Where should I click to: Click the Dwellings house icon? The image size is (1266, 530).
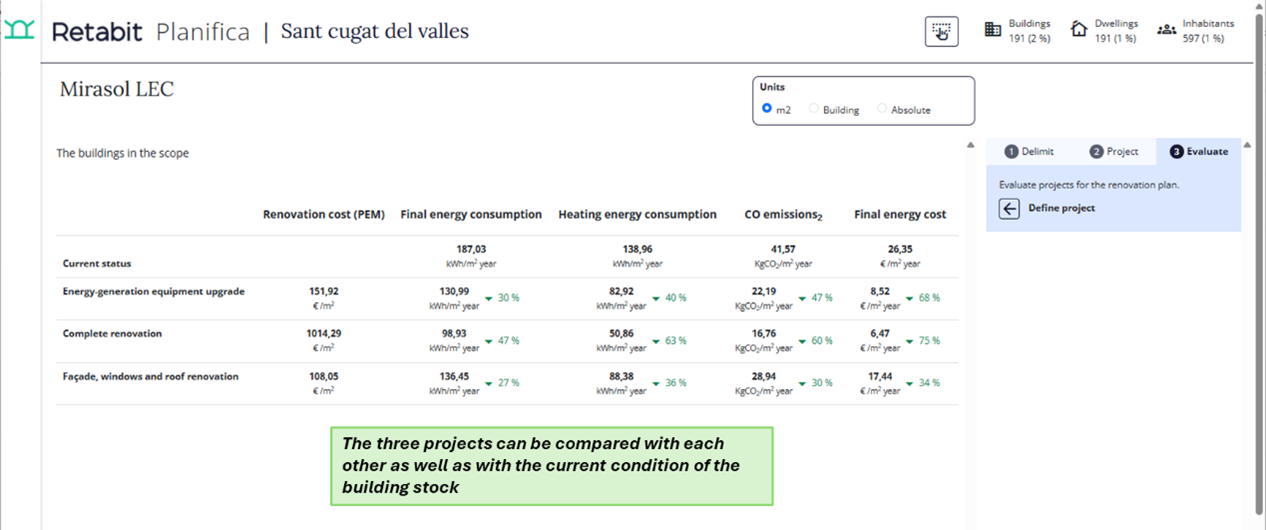pos(1079,30)
